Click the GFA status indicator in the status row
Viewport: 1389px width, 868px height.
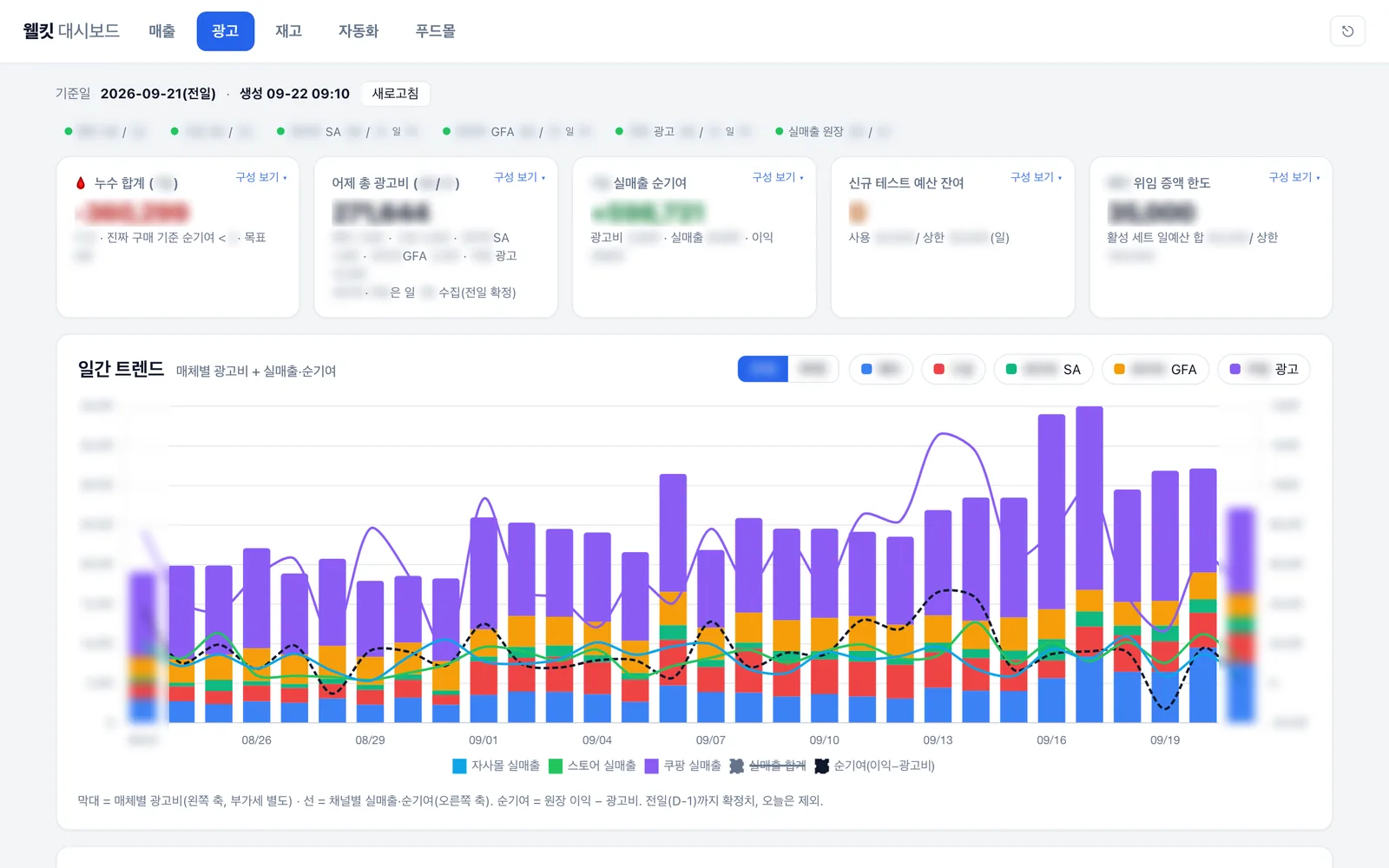(517, 132)
